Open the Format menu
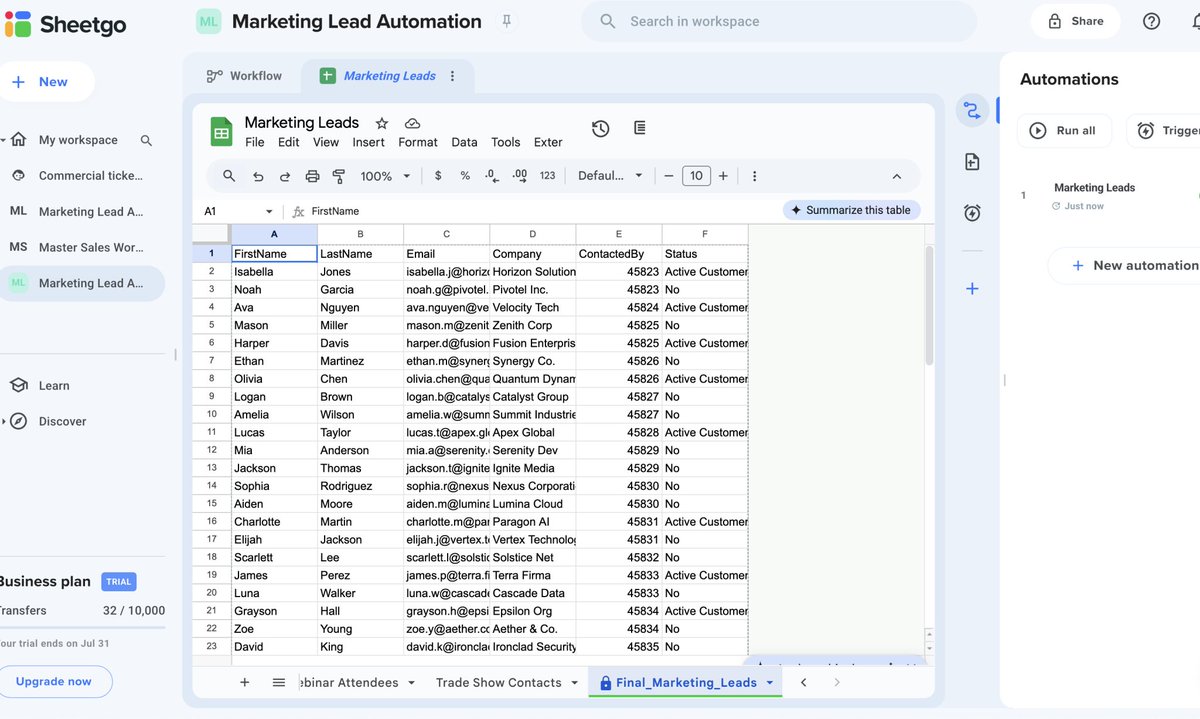Image resolution: width=1200 pixels, height=719 pixels. pyautogui.click(x=418, y=142)
